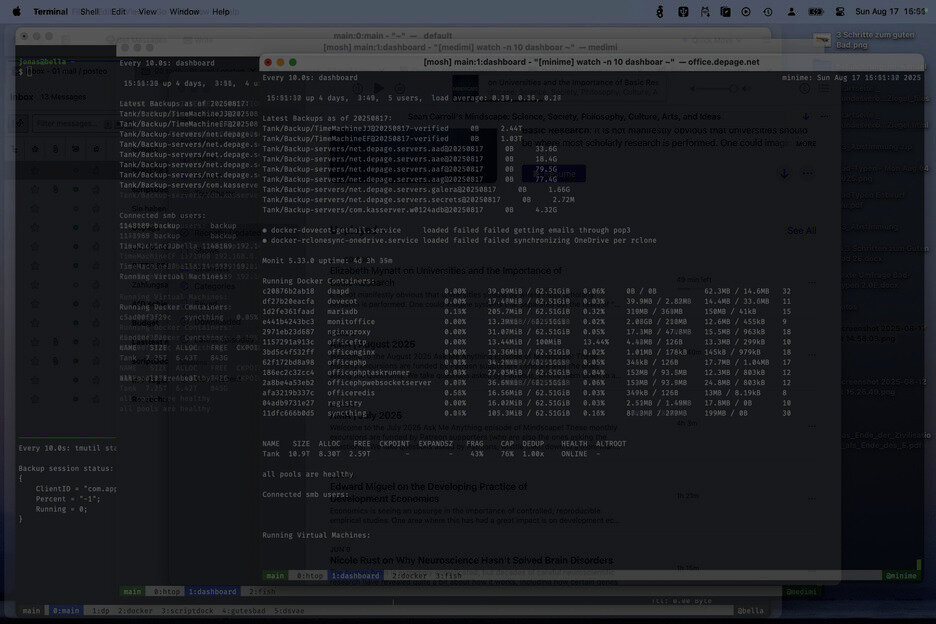Open 2:fish tab in medimi window
Viewport: 936px width, 624px height.
[x=262, y=592]
